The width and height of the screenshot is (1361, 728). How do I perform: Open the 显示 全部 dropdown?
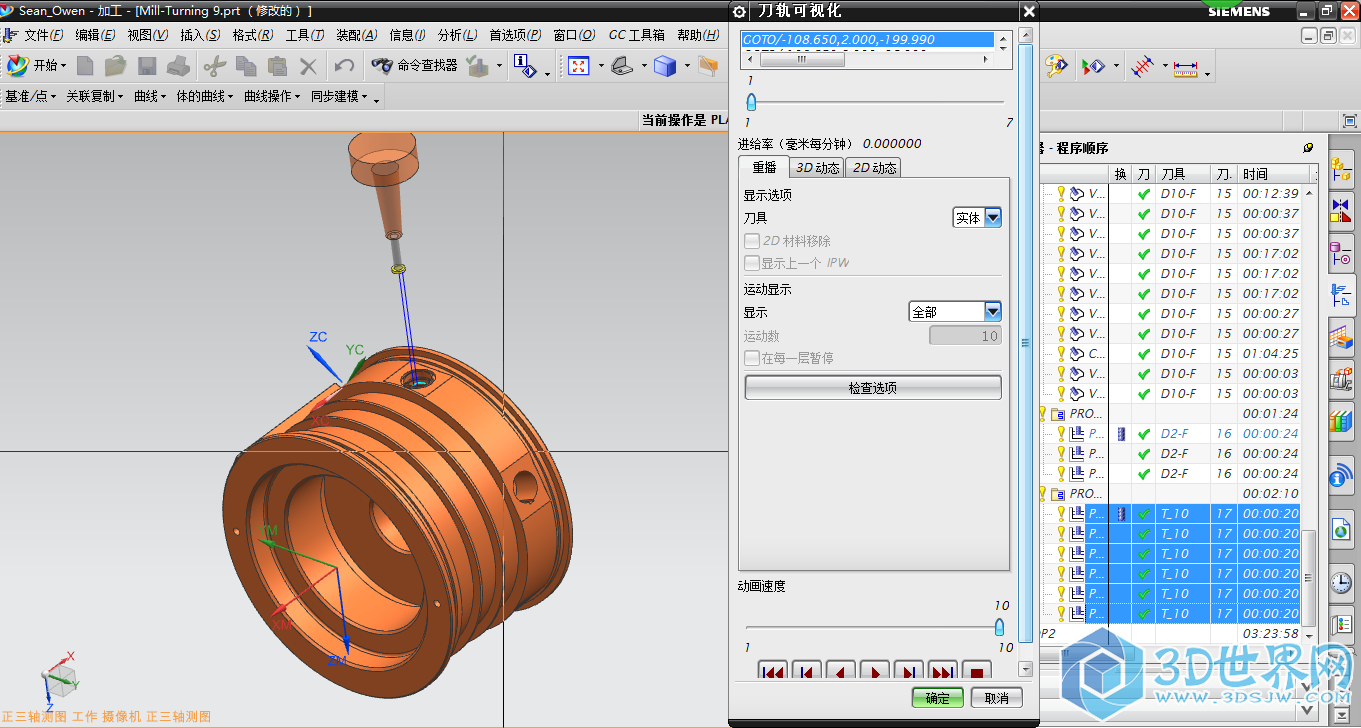(x=955, y=312)
